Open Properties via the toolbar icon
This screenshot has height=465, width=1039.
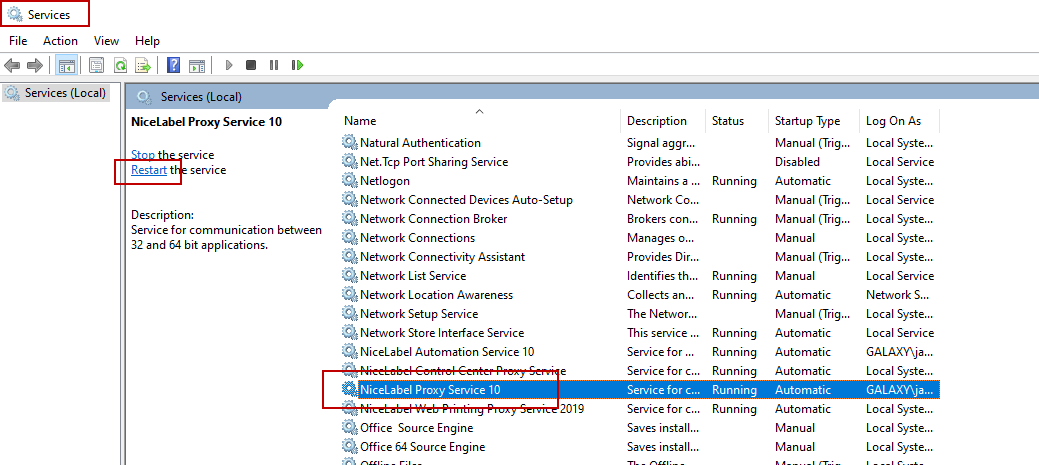click(97, 65)
